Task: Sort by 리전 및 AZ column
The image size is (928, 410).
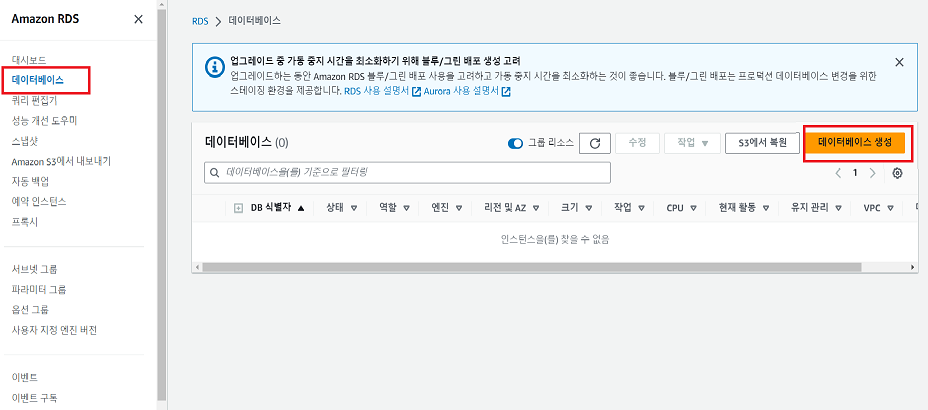Action: tap(511, 208)
